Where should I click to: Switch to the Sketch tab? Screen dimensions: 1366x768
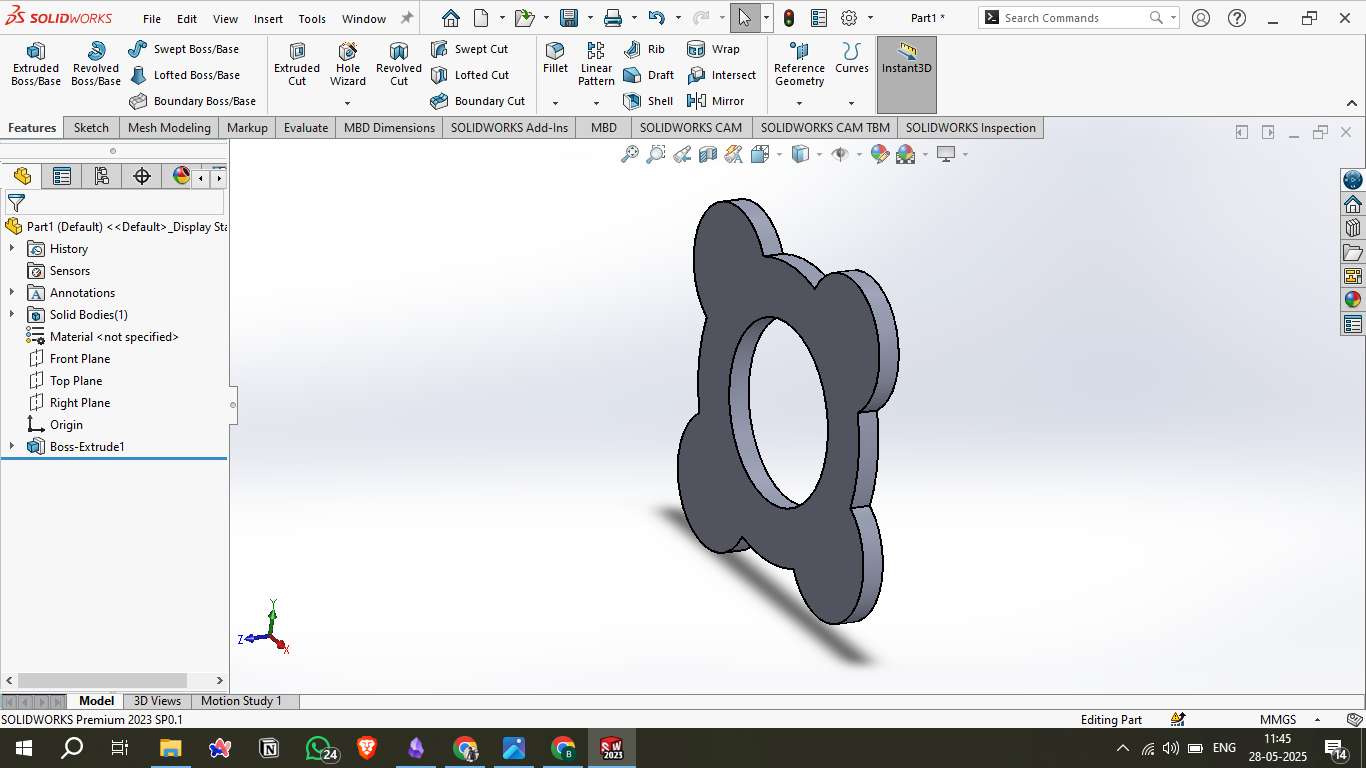pos(91,128)
